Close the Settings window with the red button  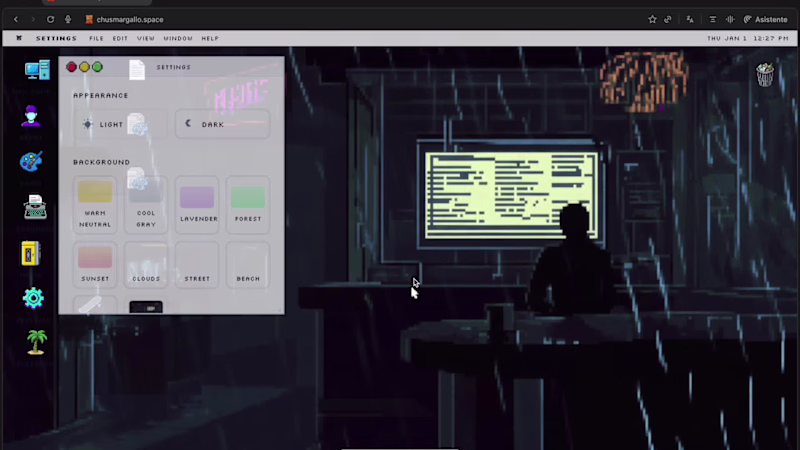[x=71, y=67]
